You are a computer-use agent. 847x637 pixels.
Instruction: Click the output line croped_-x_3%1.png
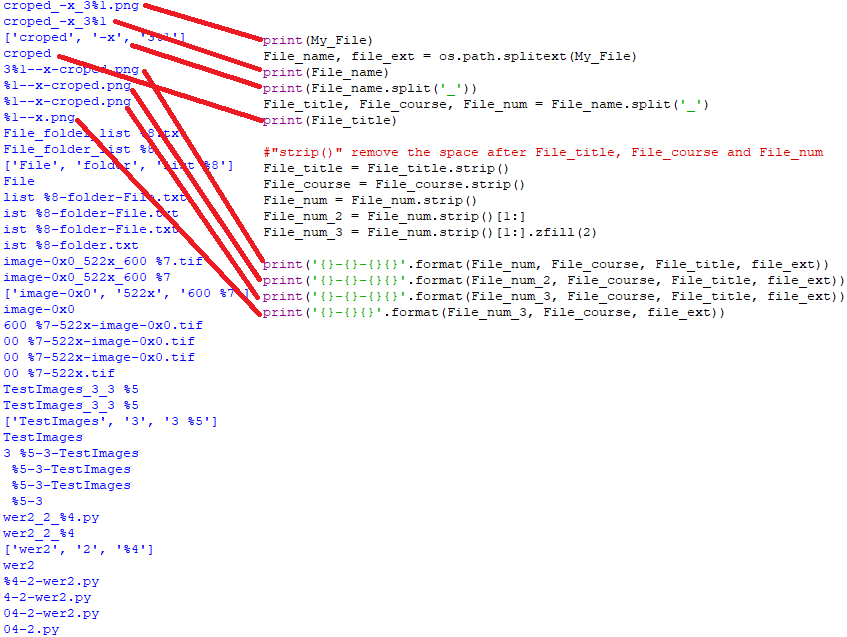click(x=71, y=6)
